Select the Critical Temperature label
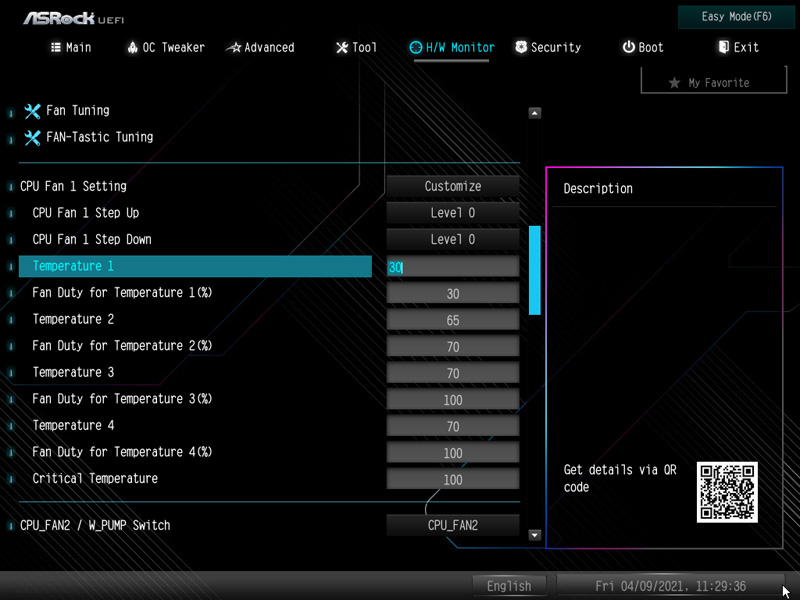This screenshot has height=600, width=800. tap(95, 478)
